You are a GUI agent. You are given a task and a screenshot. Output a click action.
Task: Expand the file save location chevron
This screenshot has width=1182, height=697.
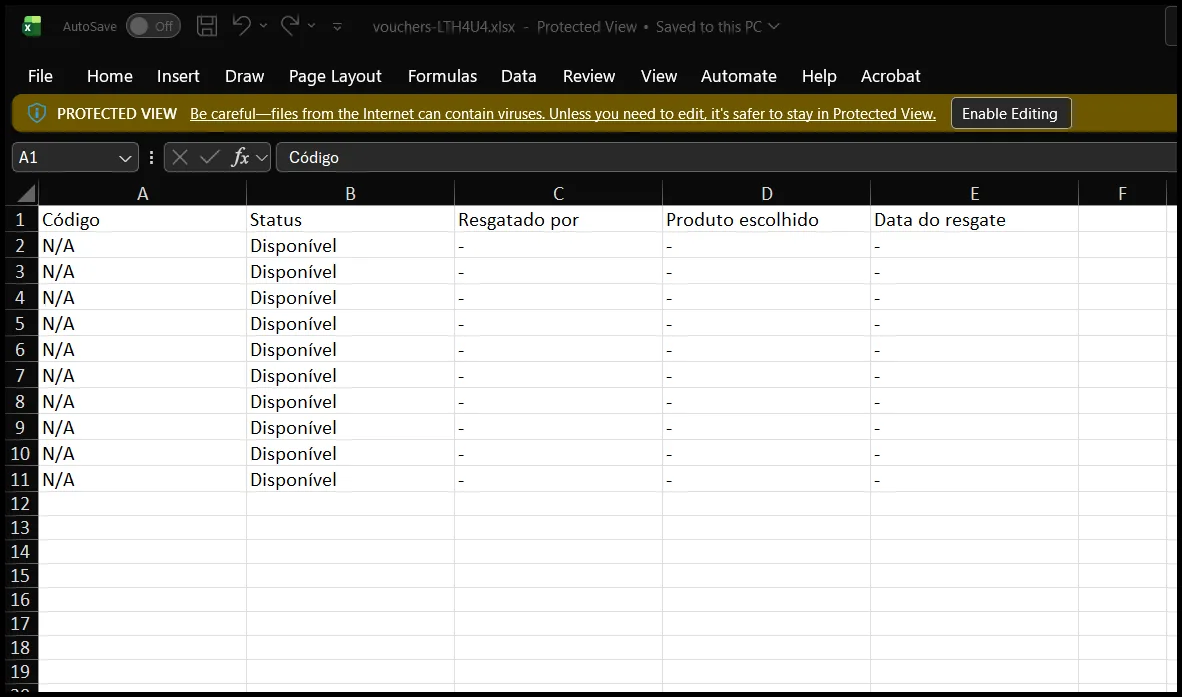(773, 26)
